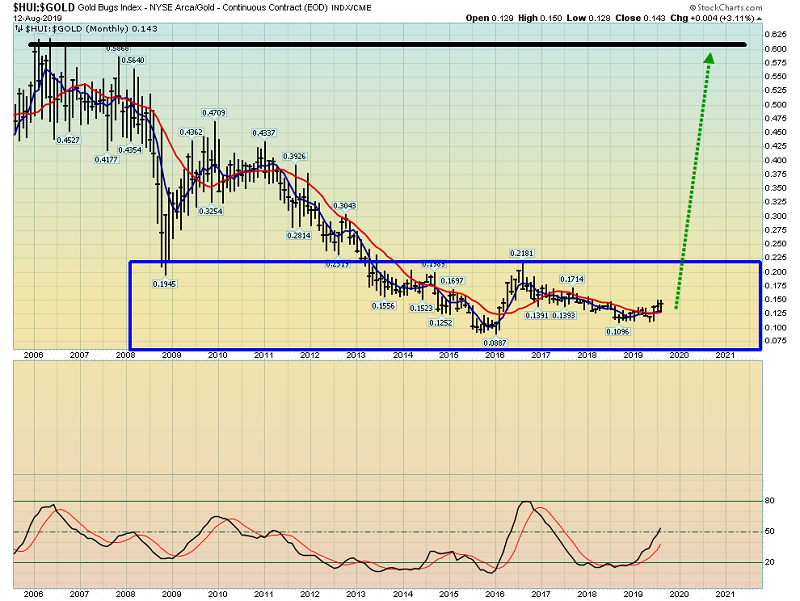Click the 0.4709 price peak label

click(x=215, y=112)
